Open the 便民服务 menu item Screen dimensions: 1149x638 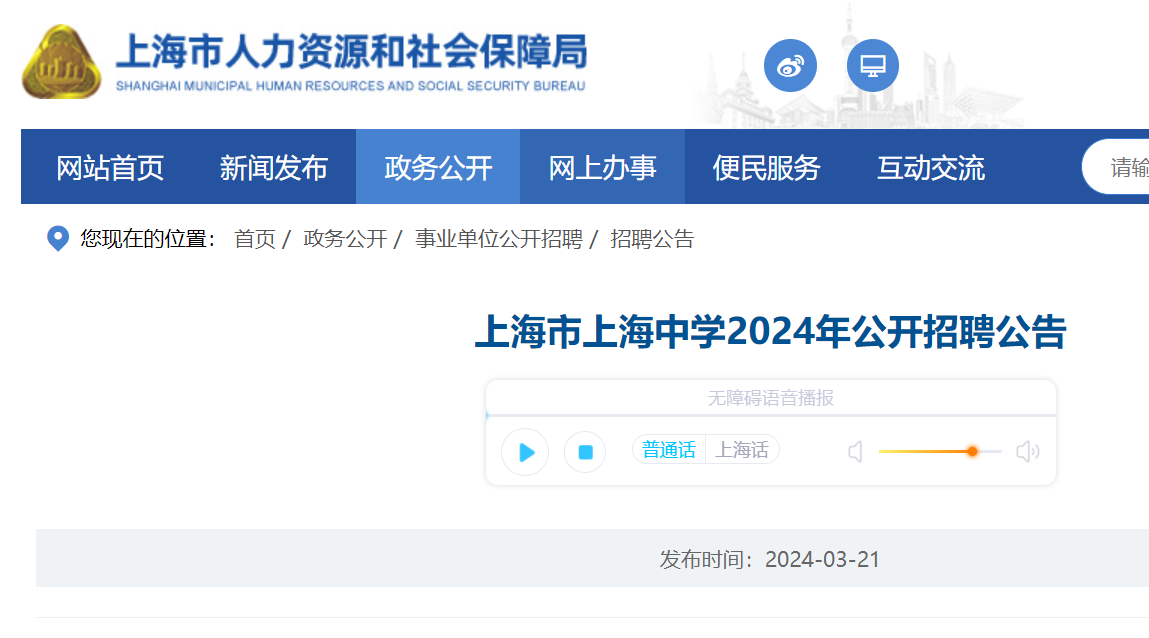click(x=766, y=168)
